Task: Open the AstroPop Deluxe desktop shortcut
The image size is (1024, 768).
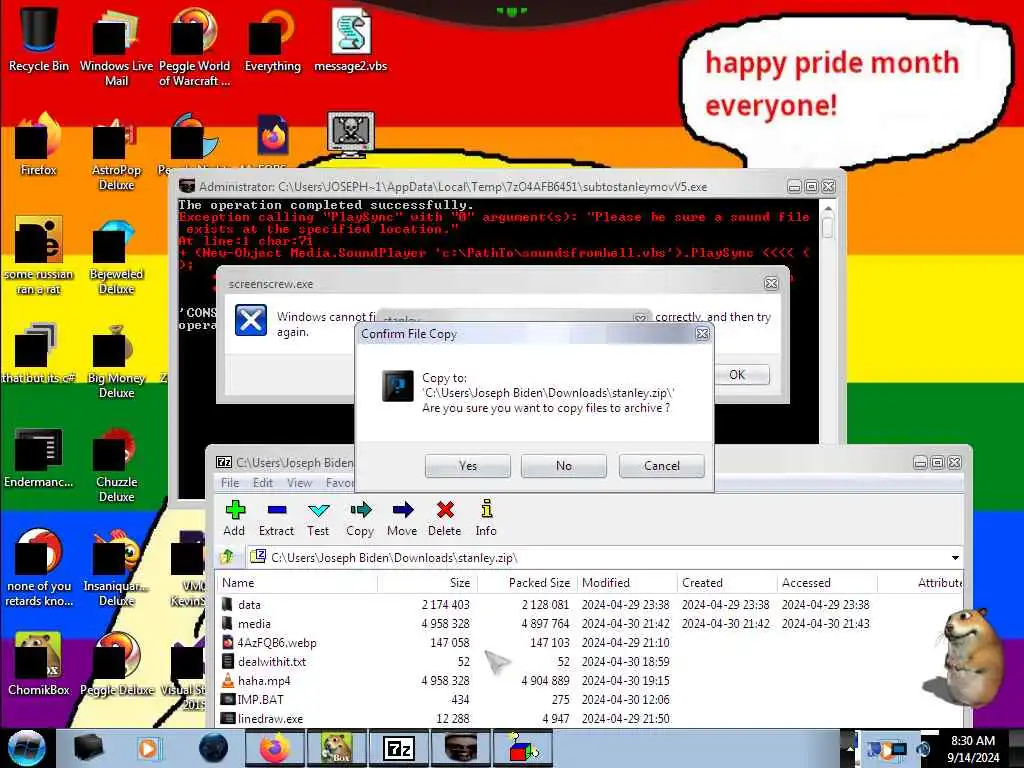Action: [117, 152]
